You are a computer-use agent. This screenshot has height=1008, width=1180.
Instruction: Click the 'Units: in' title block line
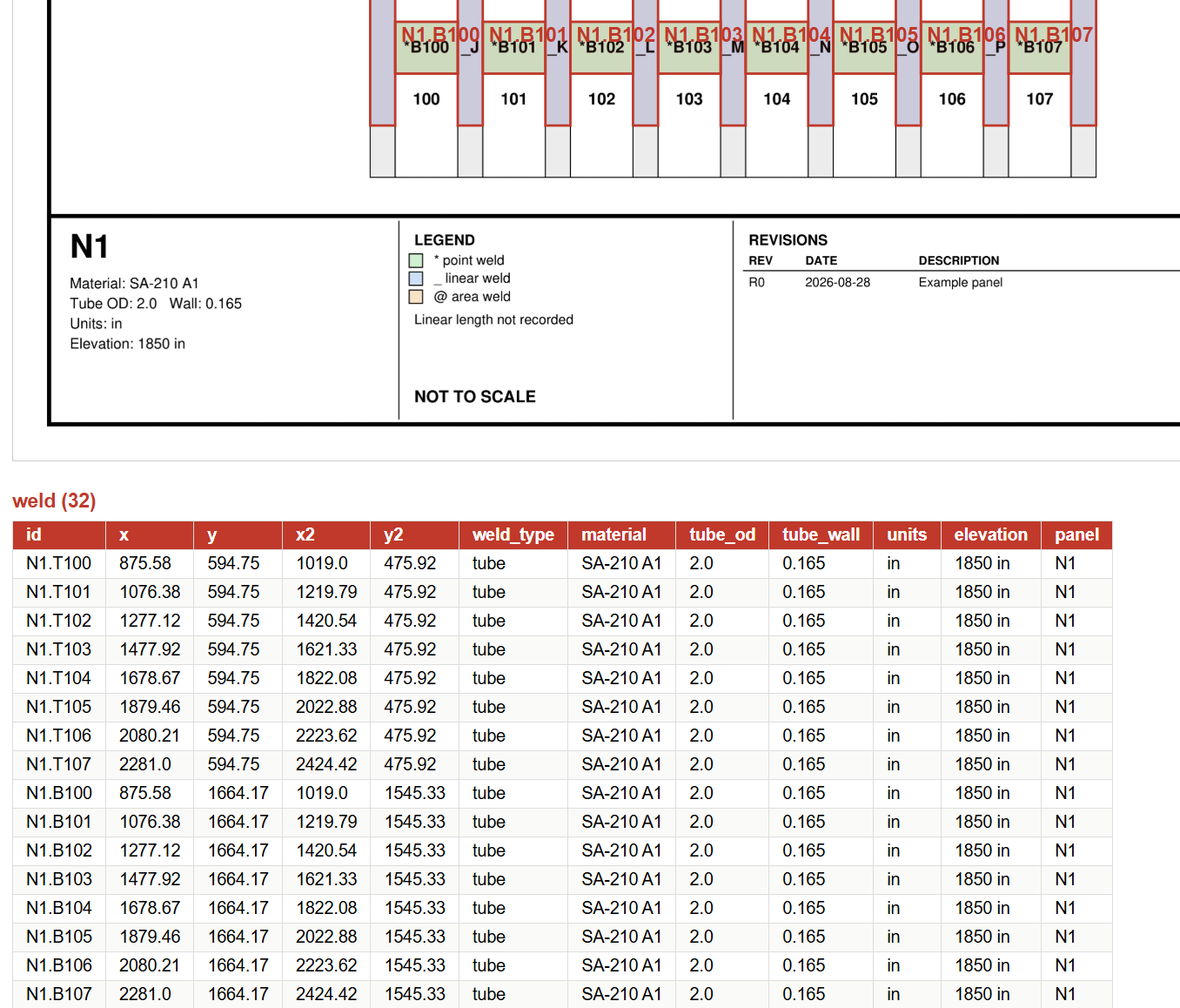96,324
